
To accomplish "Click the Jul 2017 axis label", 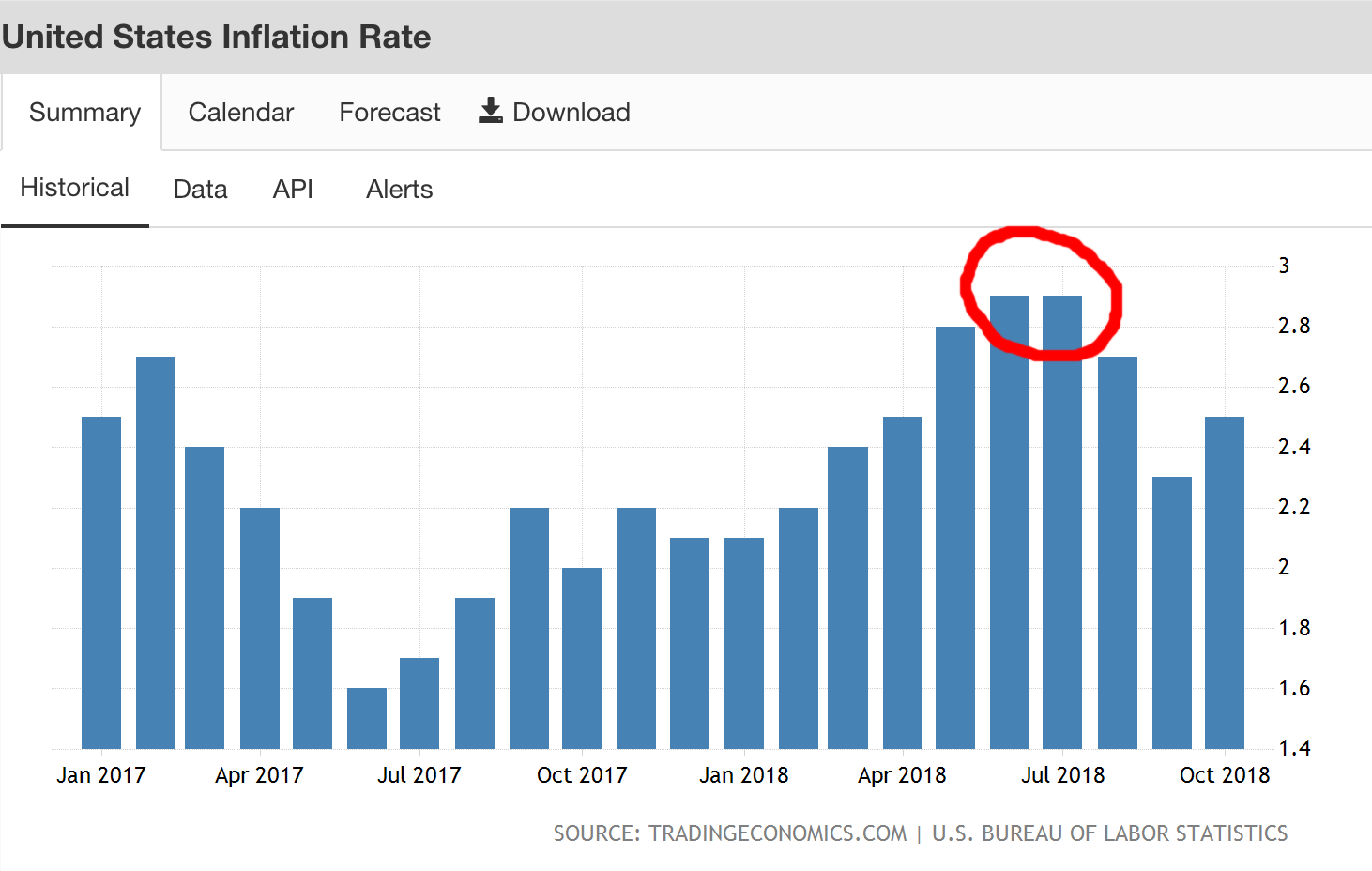I will [x=419, y=775].
